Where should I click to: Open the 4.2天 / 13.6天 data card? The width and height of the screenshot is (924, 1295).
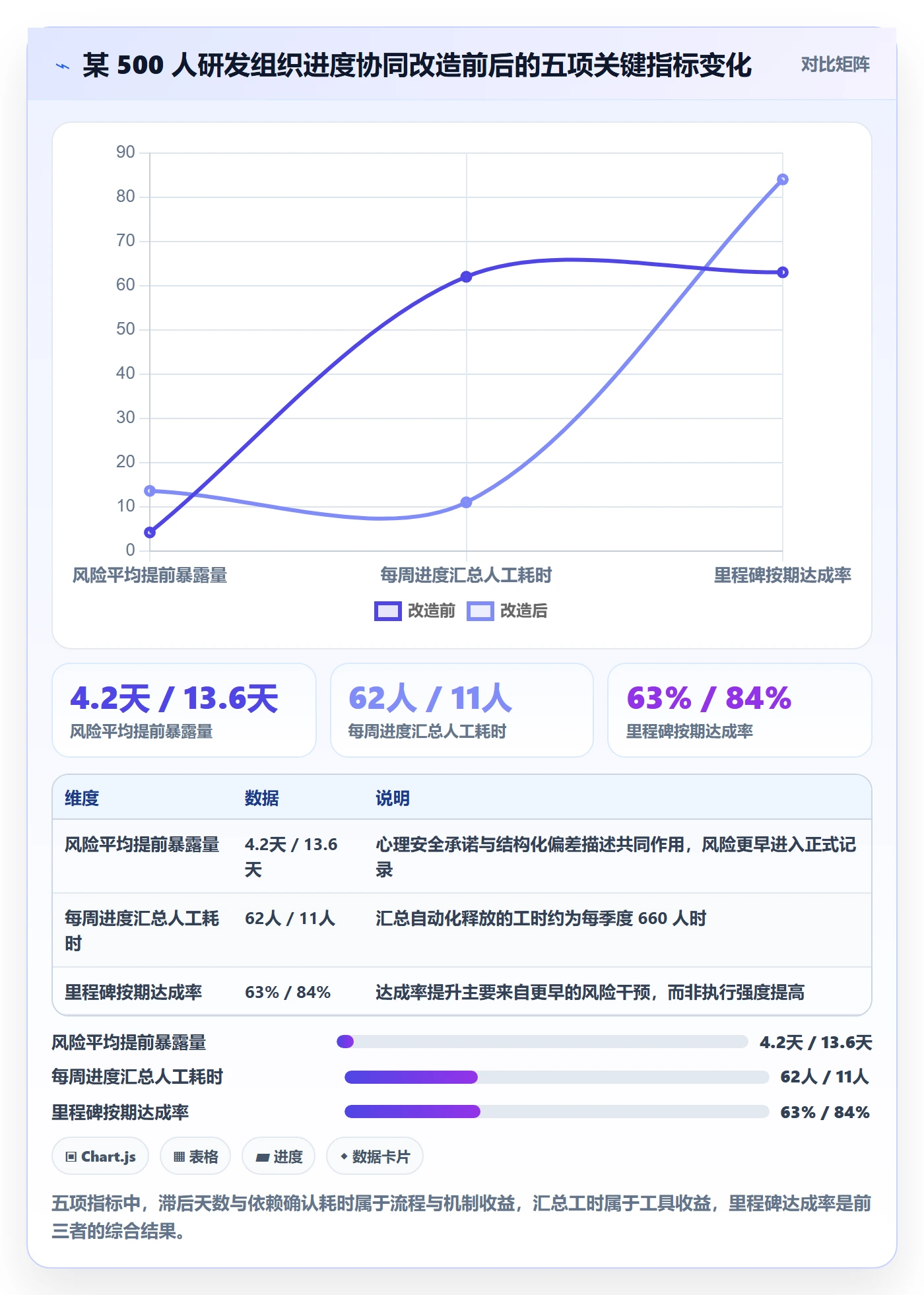coord(184,710)
